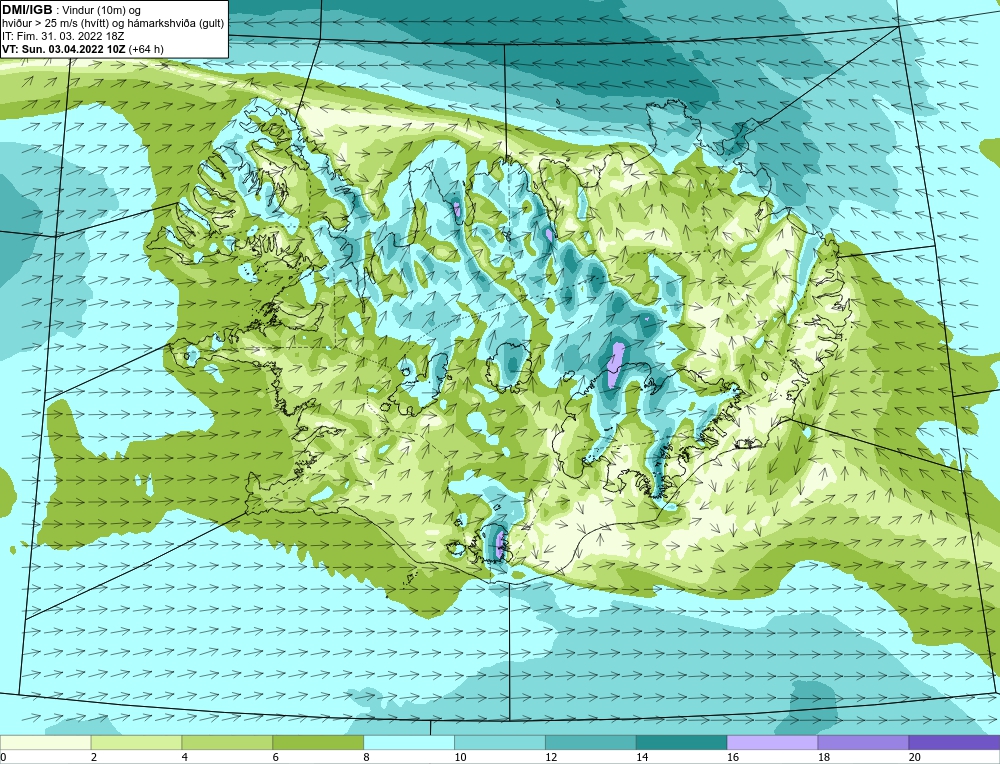1000x764 pixels.
Task: Click the light green 2–4 m/s legend swatch
Action: 136,742
